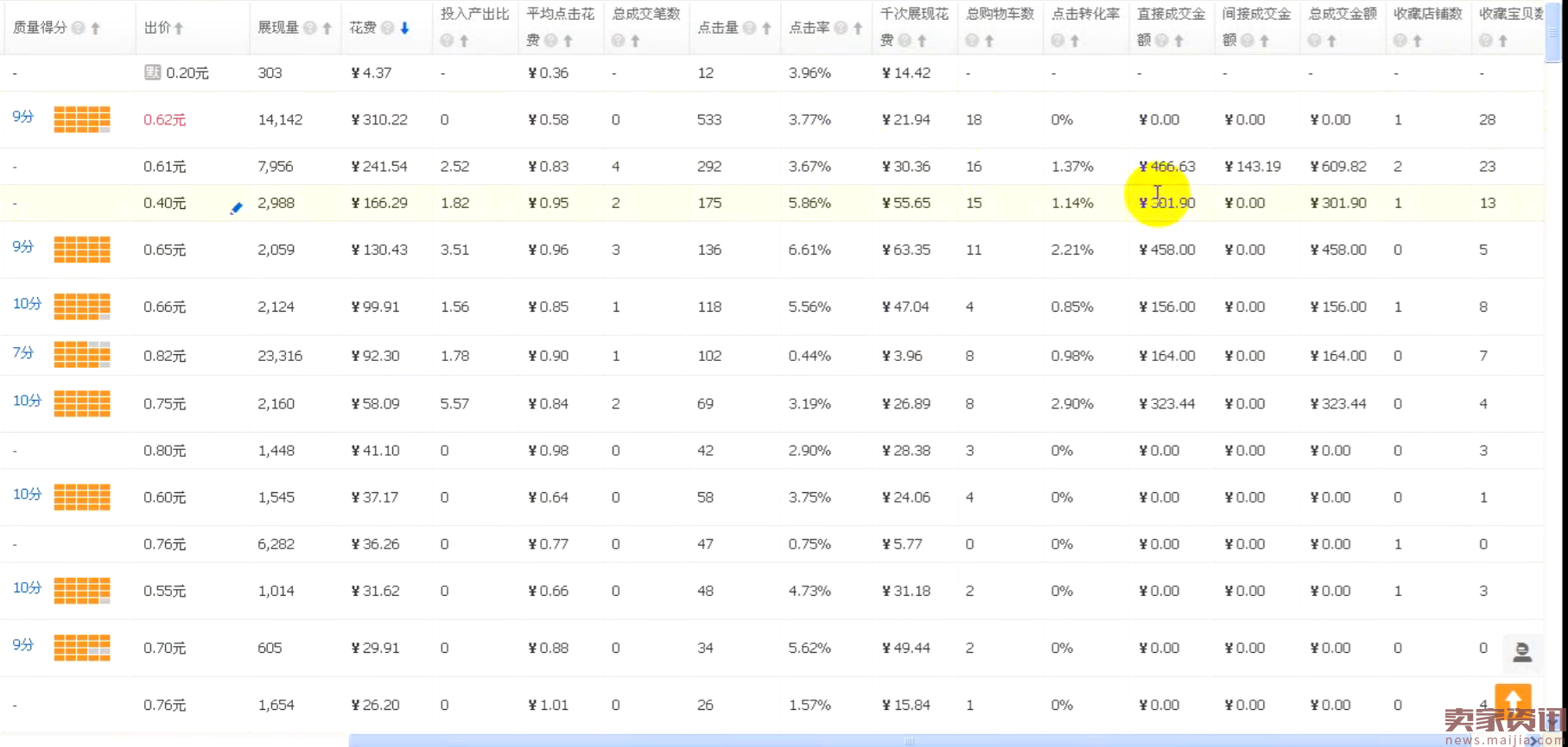Sort by 收藏店铺数 using its arrow

pos(1417,41)
